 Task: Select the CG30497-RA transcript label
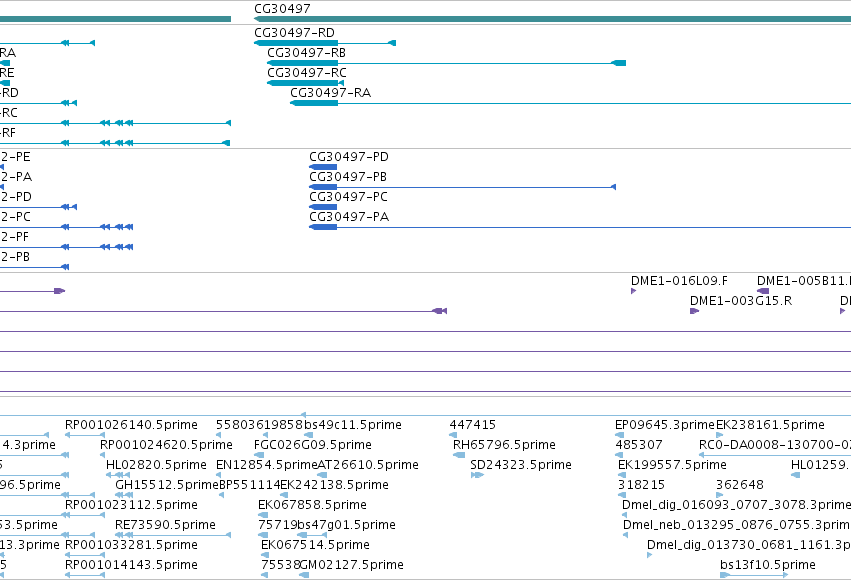(331, 93)
